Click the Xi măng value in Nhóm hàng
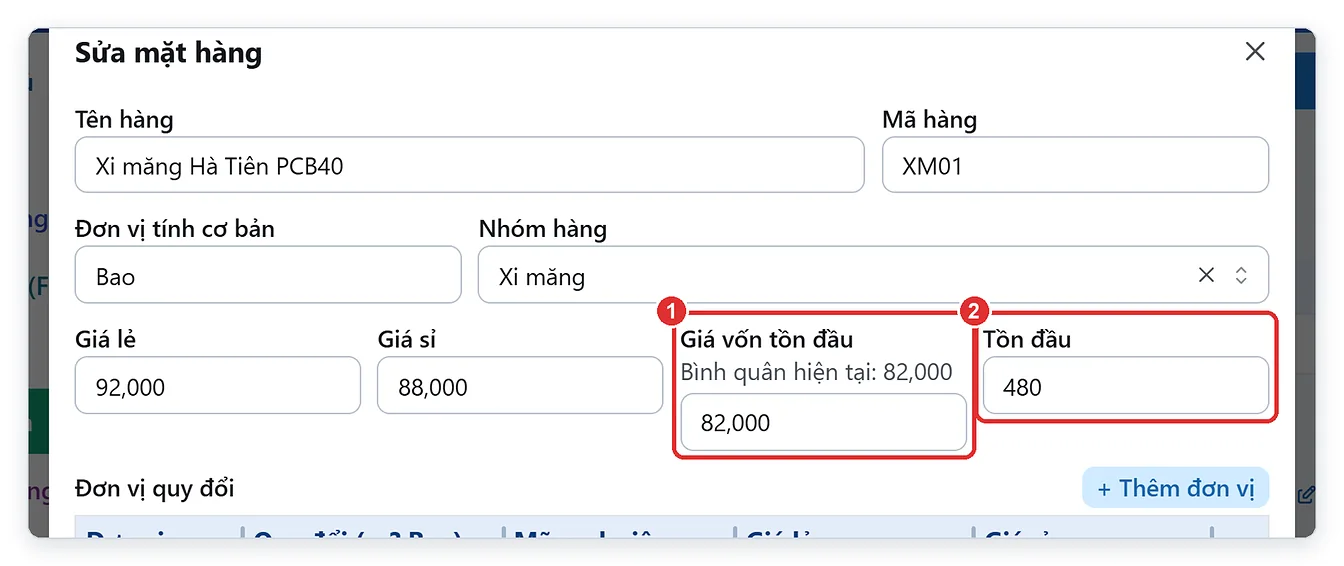Image resolution: width=1344 pixels, height=566 pixels. (542, 276)
